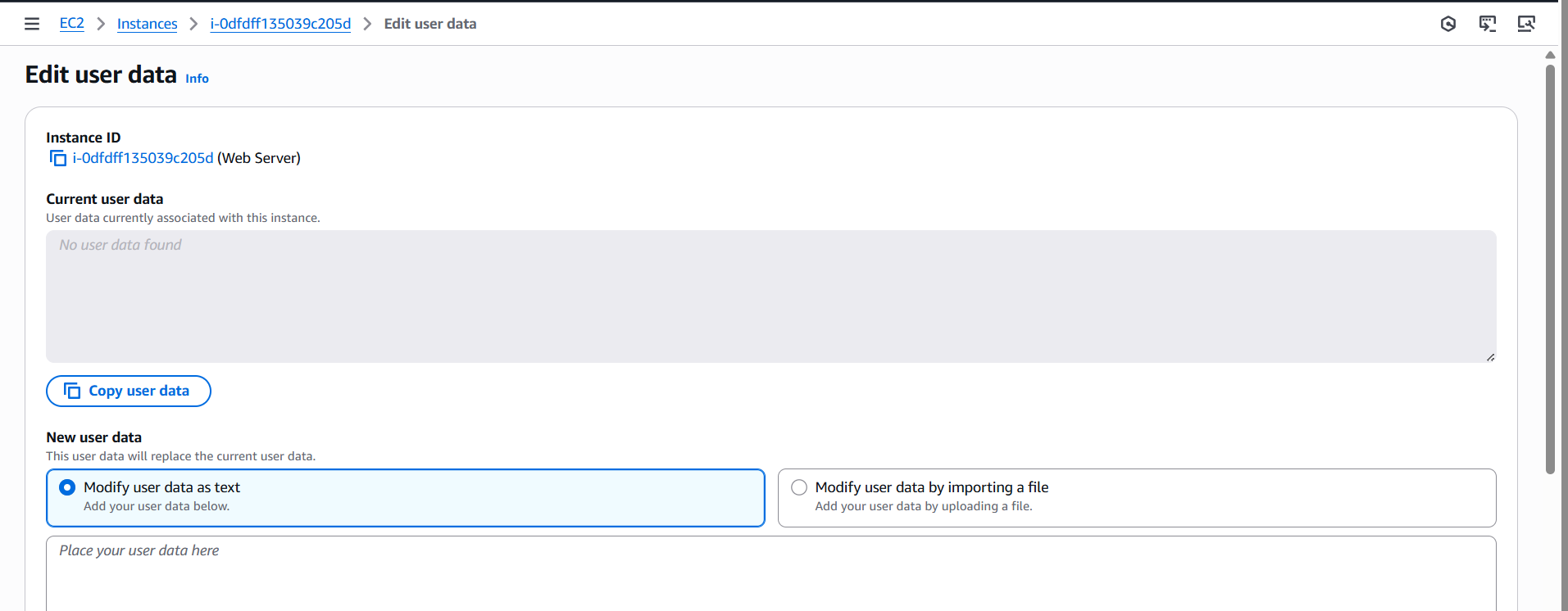Click the resize handle of current user data box
Image resolution: width=1568 pixels, height=611 pixels.
[1490, 357]
